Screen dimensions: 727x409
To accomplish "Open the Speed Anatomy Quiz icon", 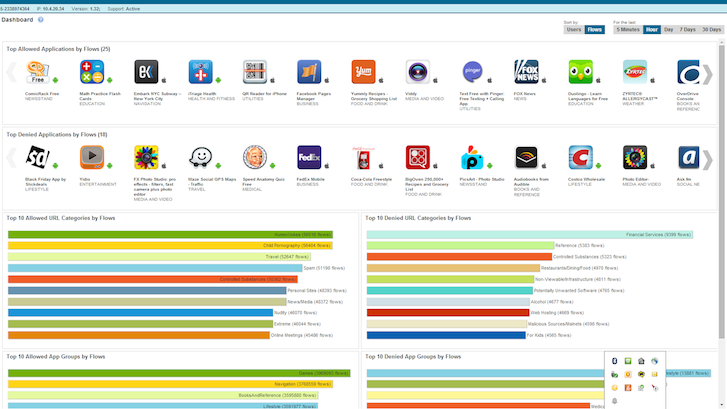I will tap(255, 158).
